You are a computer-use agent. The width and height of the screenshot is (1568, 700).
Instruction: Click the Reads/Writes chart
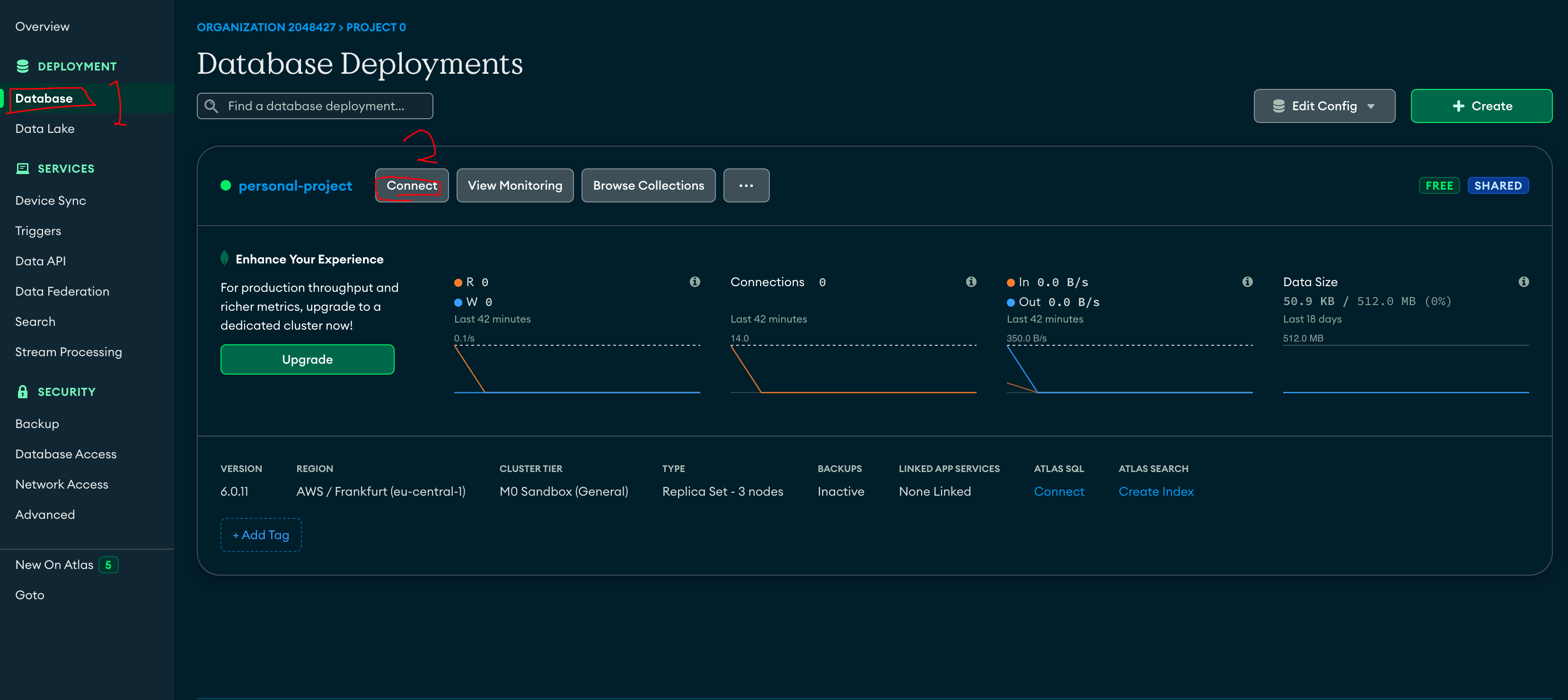[577, 369]
